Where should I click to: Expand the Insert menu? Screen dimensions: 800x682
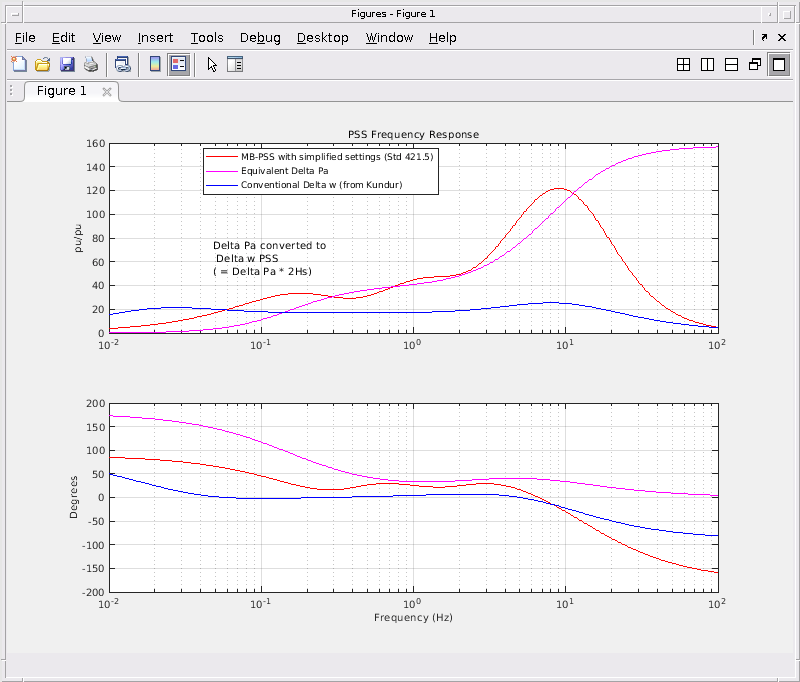(x=155, y=38)
